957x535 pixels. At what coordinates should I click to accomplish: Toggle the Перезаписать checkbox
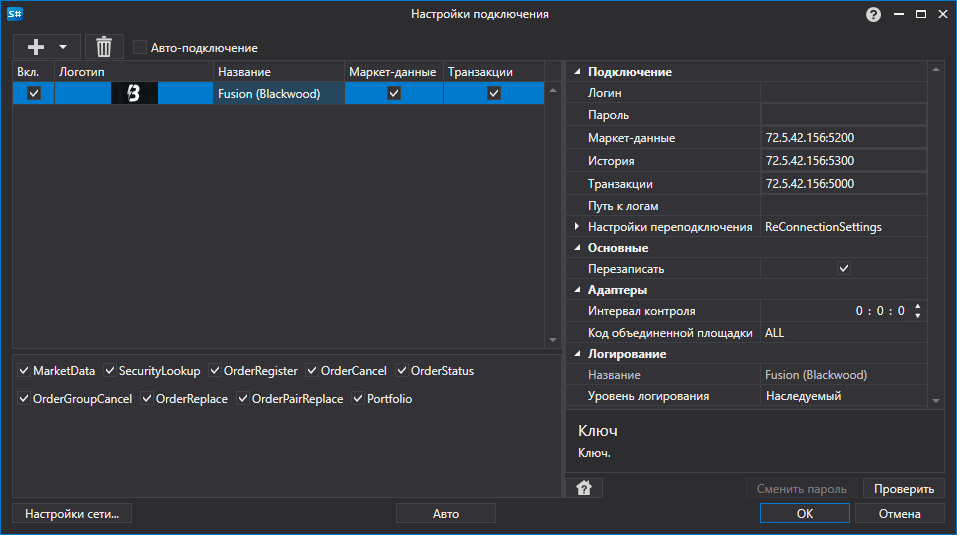coord(843,268)
